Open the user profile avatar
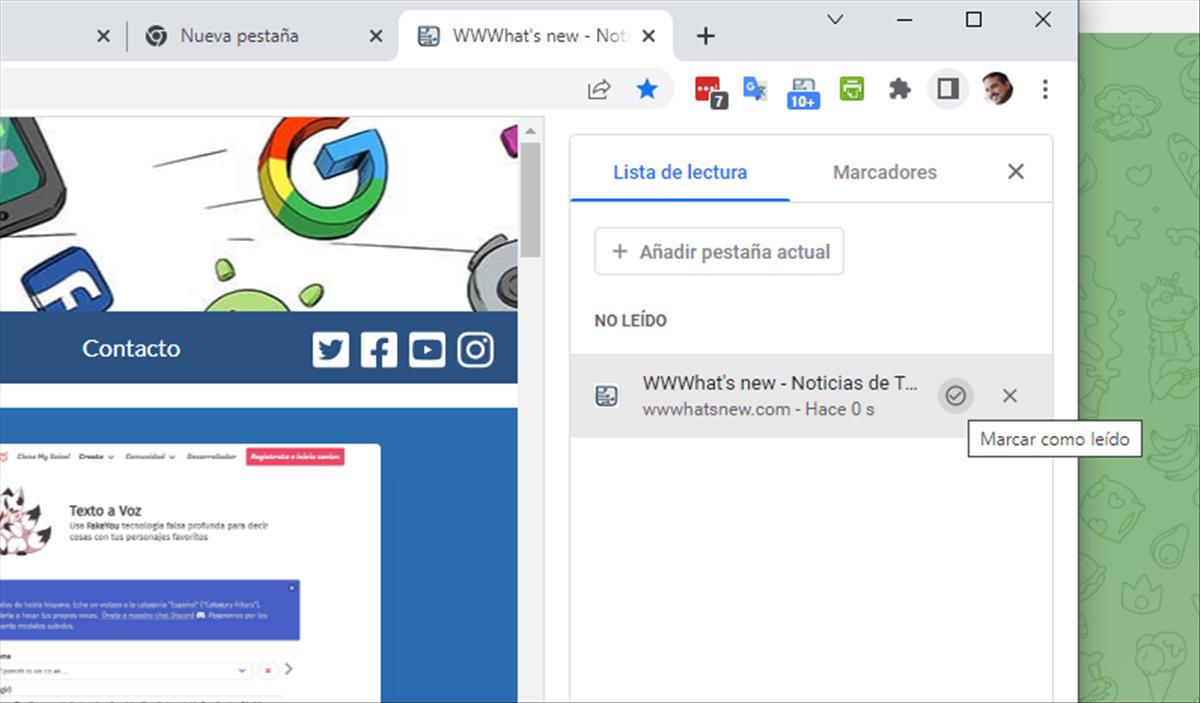1200x703 pixels. tap(997, 90)
